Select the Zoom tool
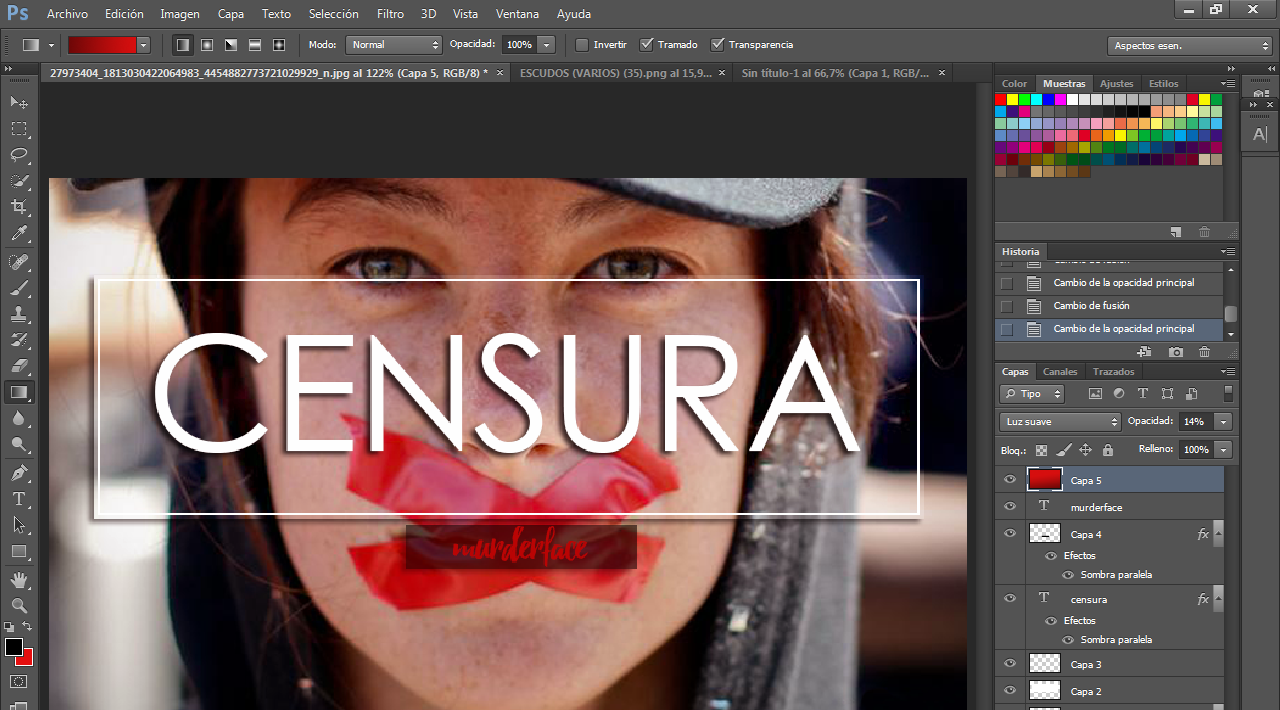 tap(18, 605)
